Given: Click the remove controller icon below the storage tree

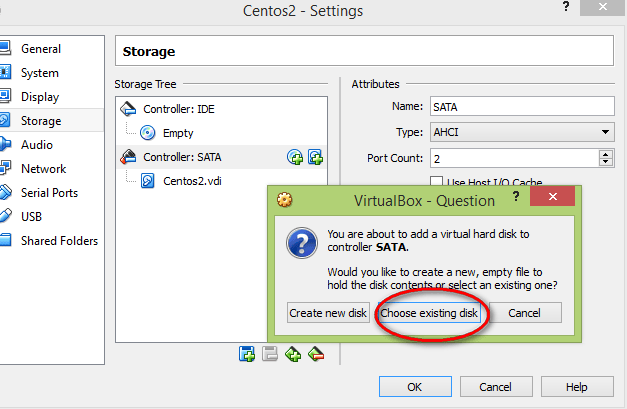Looking at the screenshot, I should [x=316, y=353].
